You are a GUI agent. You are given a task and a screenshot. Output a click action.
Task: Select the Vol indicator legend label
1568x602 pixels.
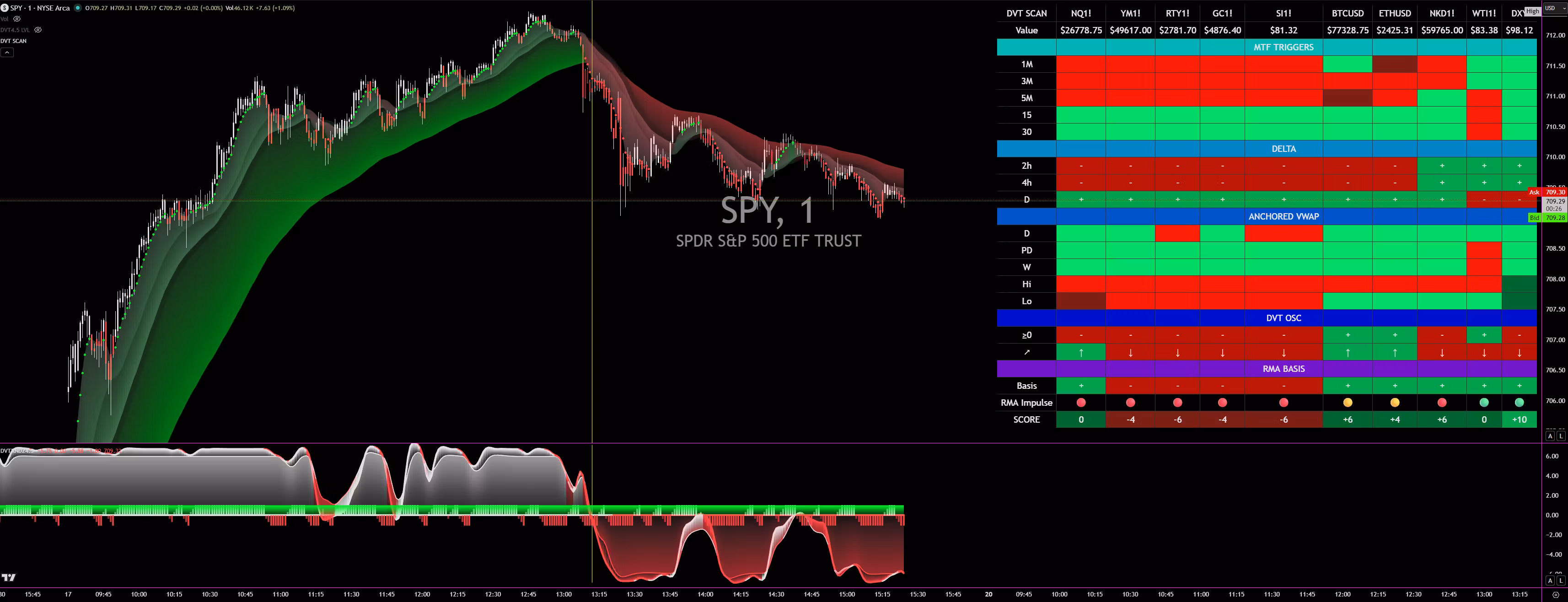click(5, 19)
